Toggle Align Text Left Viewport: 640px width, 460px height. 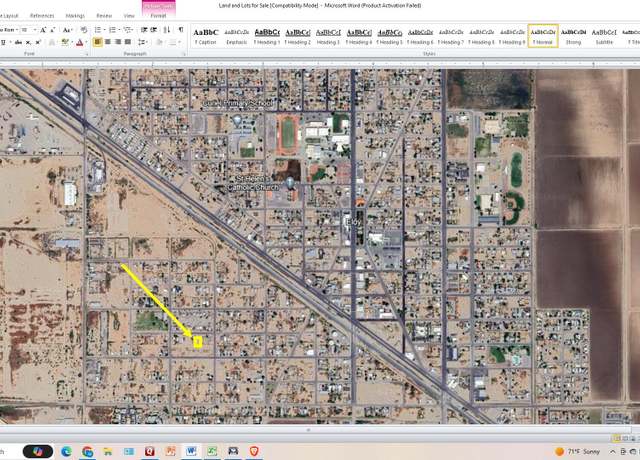pyautogui.click(x=98, y=42)
